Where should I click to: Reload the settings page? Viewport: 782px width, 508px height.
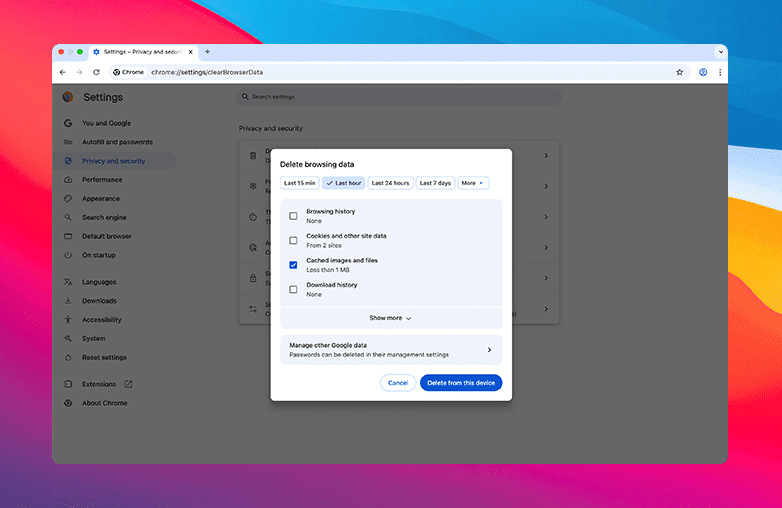point(96,72)
